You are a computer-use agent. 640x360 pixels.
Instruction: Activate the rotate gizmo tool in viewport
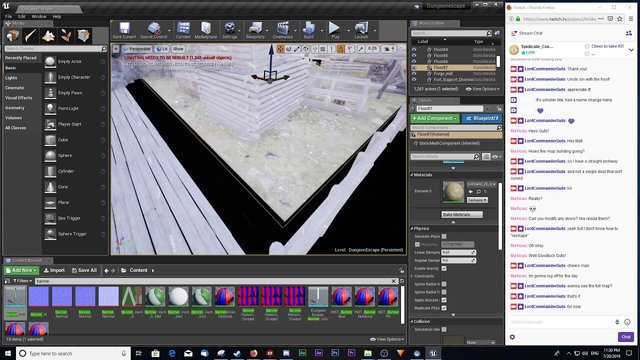289,49
